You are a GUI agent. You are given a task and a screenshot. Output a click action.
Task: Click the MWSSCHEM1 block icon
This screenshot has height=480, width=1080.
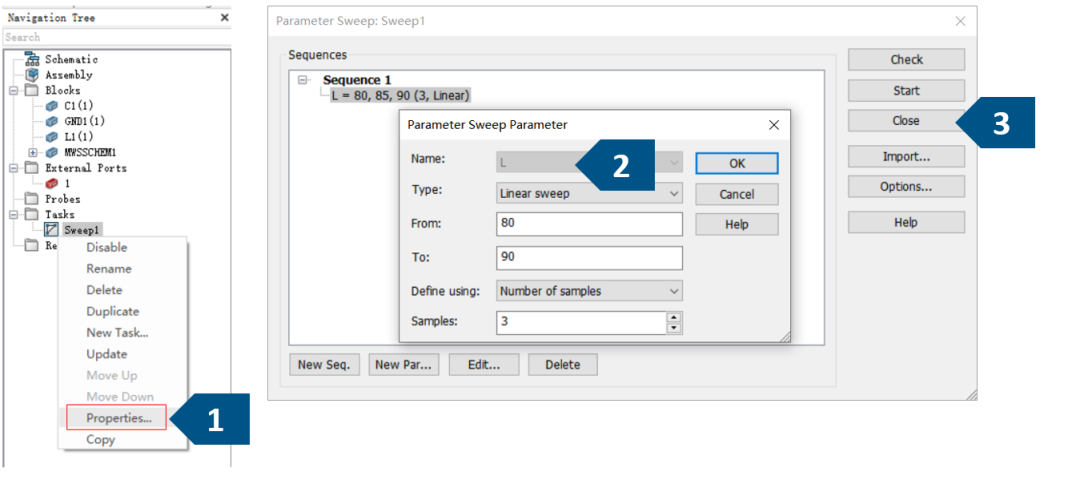(x=52, y=152)
